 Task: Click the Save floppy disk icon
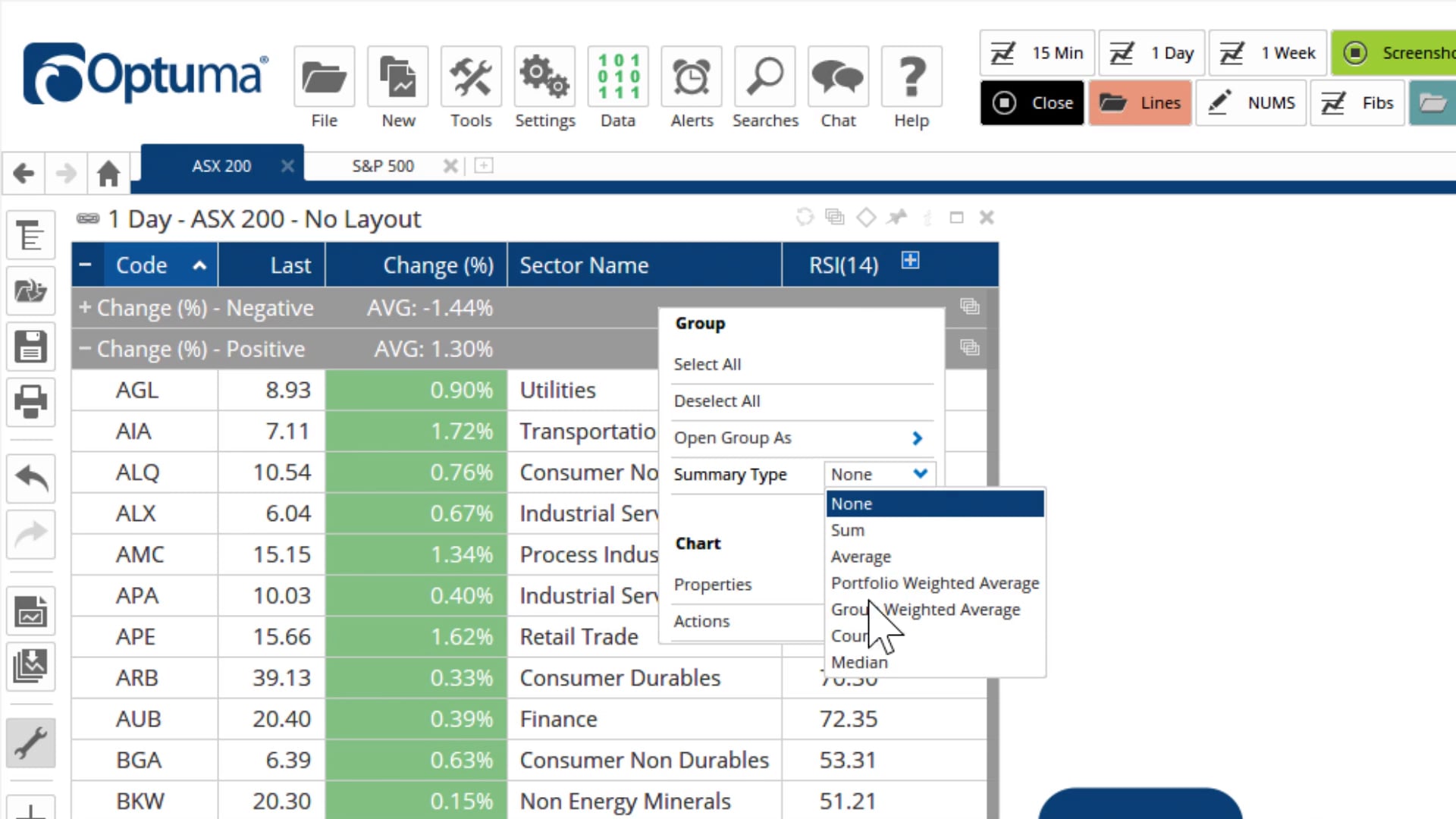(x=30, y=347)
